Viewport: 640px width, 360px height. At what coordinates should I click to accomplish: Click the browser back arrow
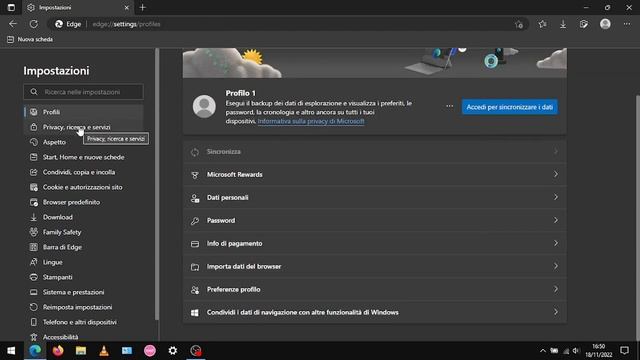coord(13,24)
